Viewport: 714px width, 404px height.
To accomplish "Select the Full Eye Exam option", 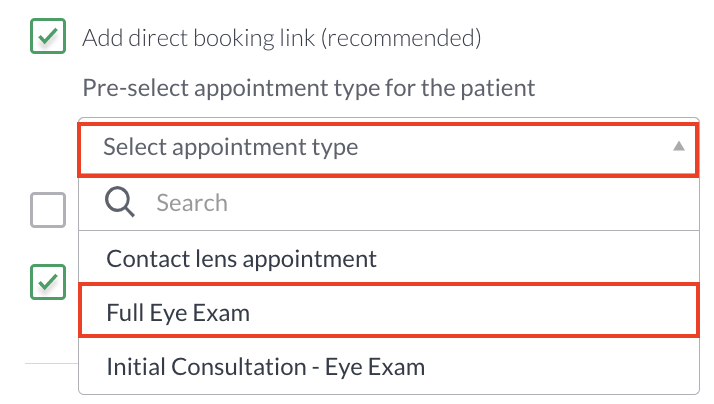I will click(x=388, y=311).
